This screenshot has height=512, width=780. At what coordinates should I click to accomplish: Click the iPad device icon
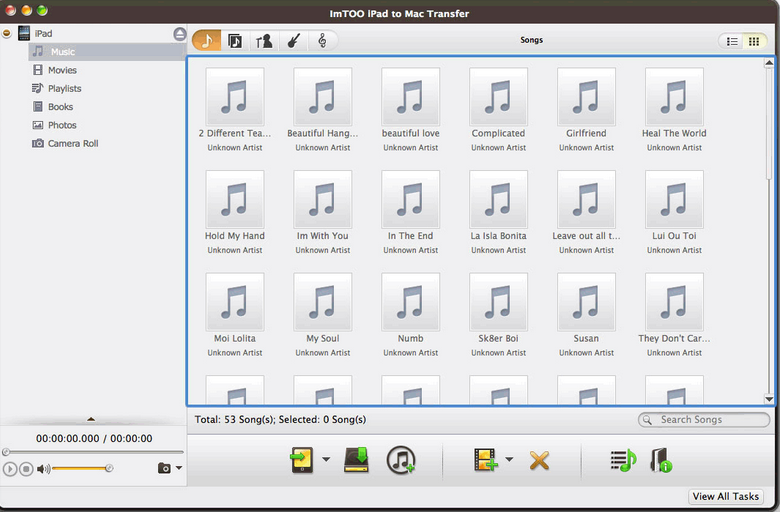click(24, 33)
